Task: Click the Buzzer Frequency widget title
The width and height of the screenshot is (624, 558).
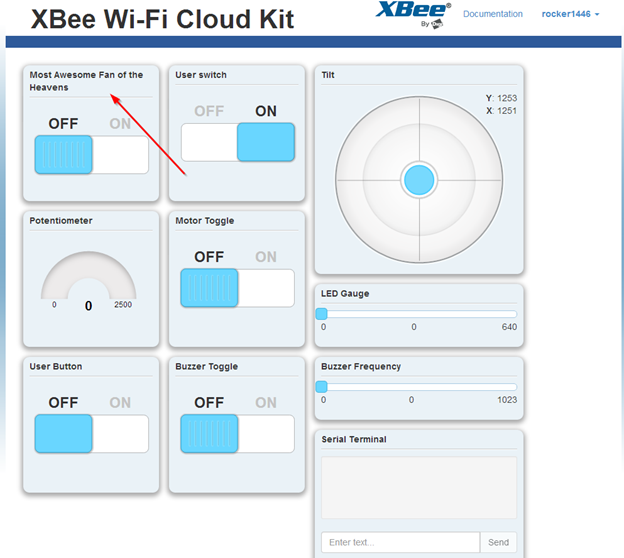Action: click(x=361, y=366)
